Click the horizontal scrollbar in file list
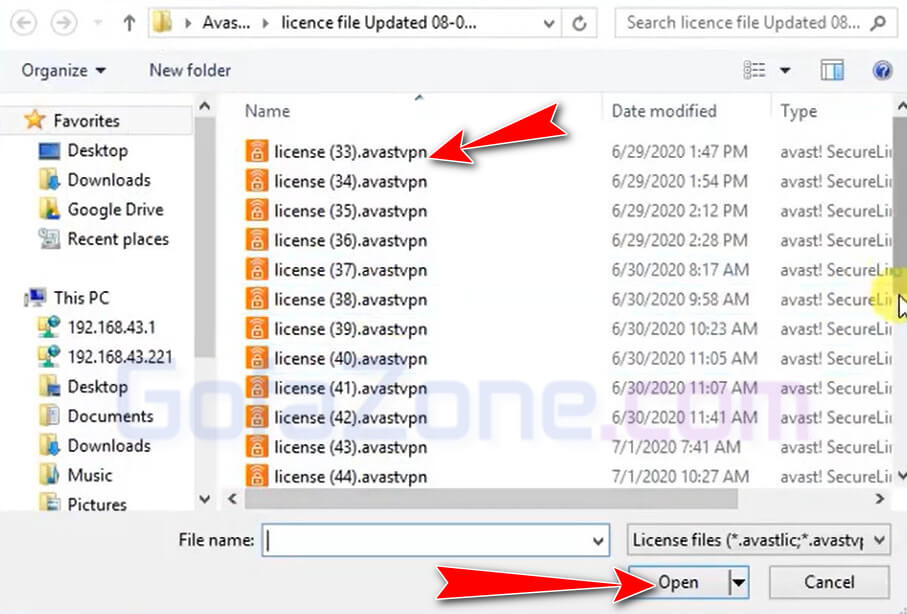 click(x=490, y=498)
